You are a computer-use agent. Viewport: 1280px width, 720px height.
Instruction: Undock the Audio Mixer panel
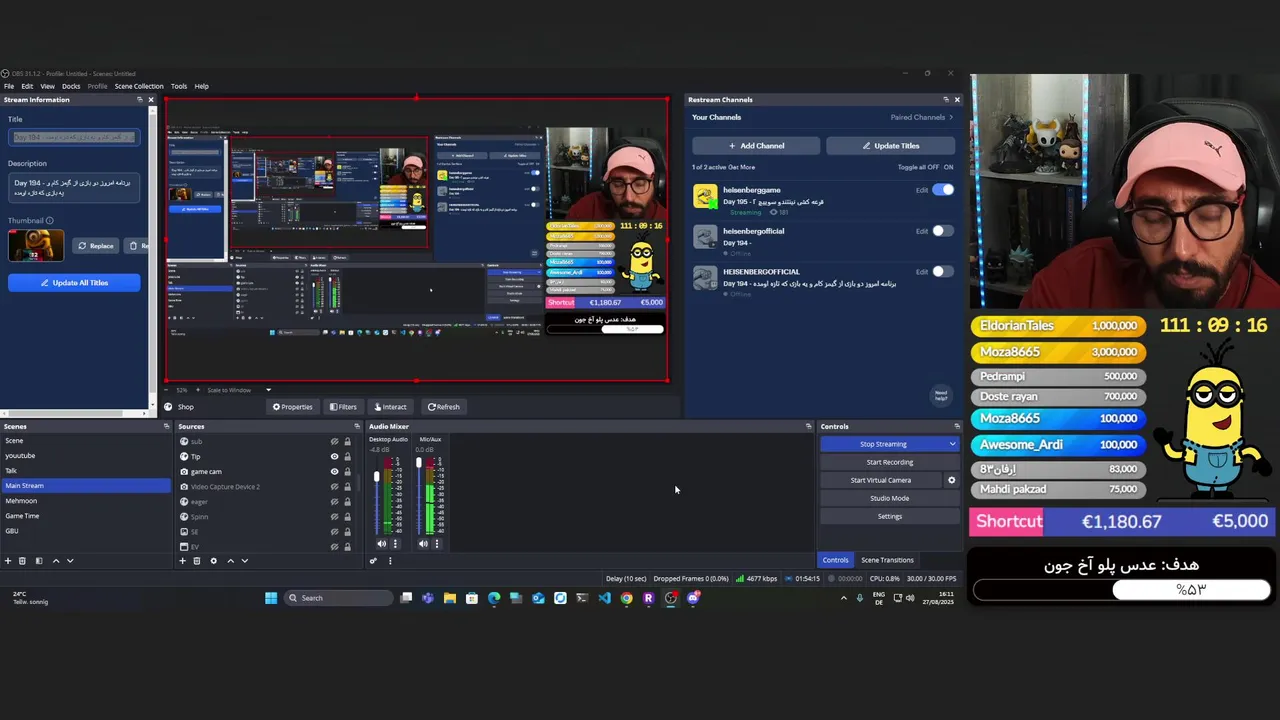pyautogui.click(x=808, y=426)
